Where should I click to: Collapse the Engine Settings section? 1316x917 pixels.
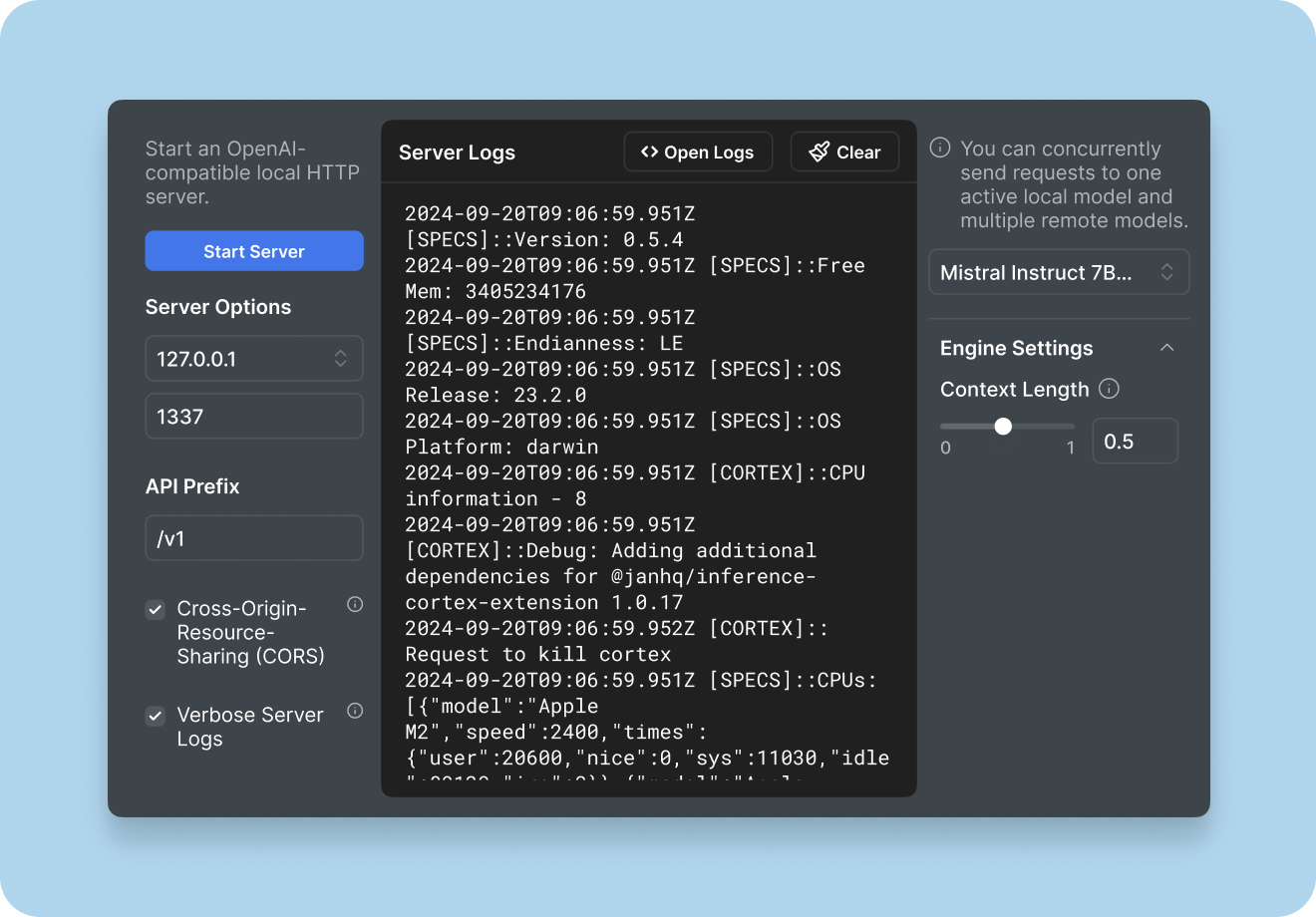point(1166,348)
